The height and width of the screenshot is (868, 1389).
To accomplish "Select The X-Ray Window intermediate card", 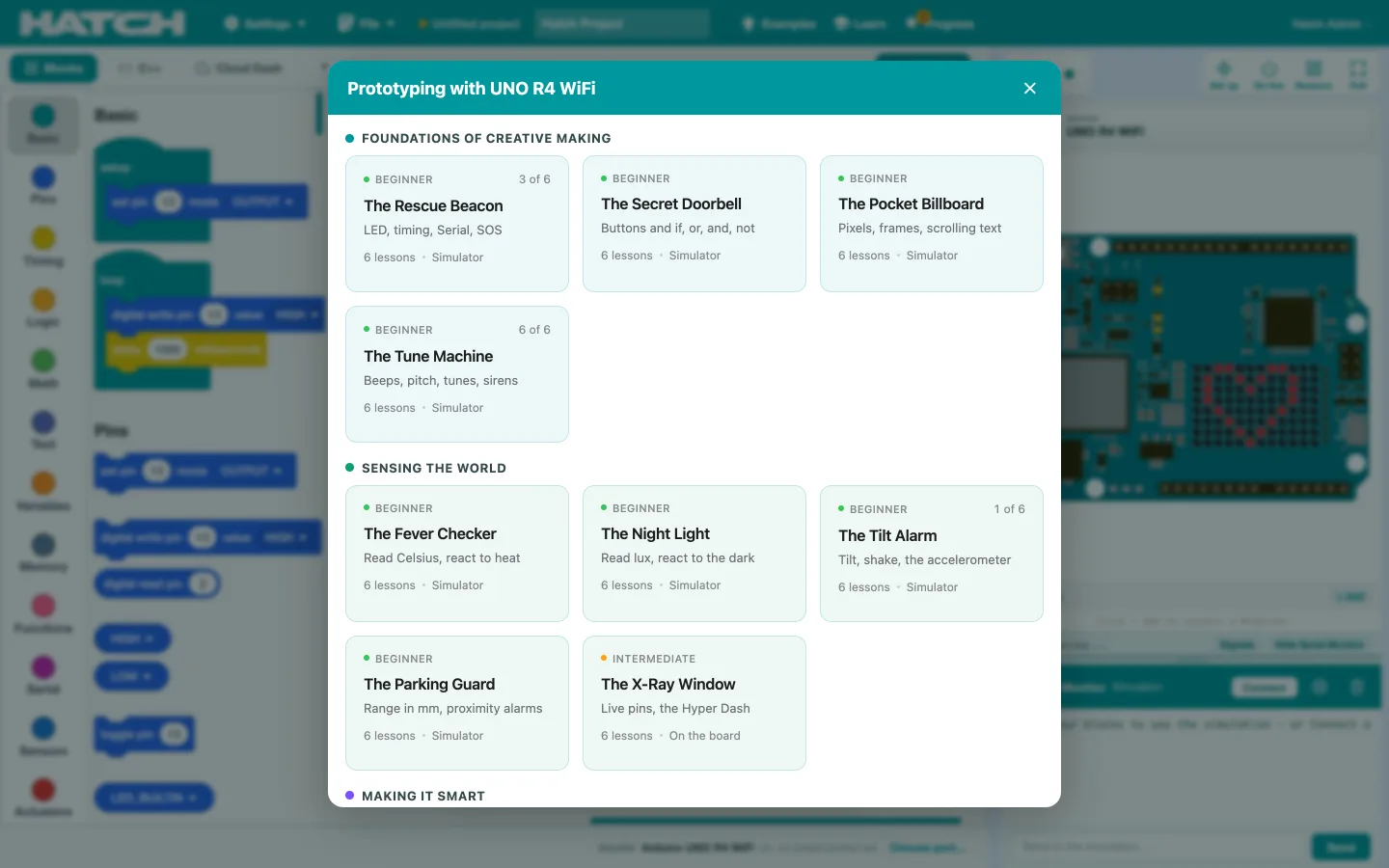I will 694,703.
